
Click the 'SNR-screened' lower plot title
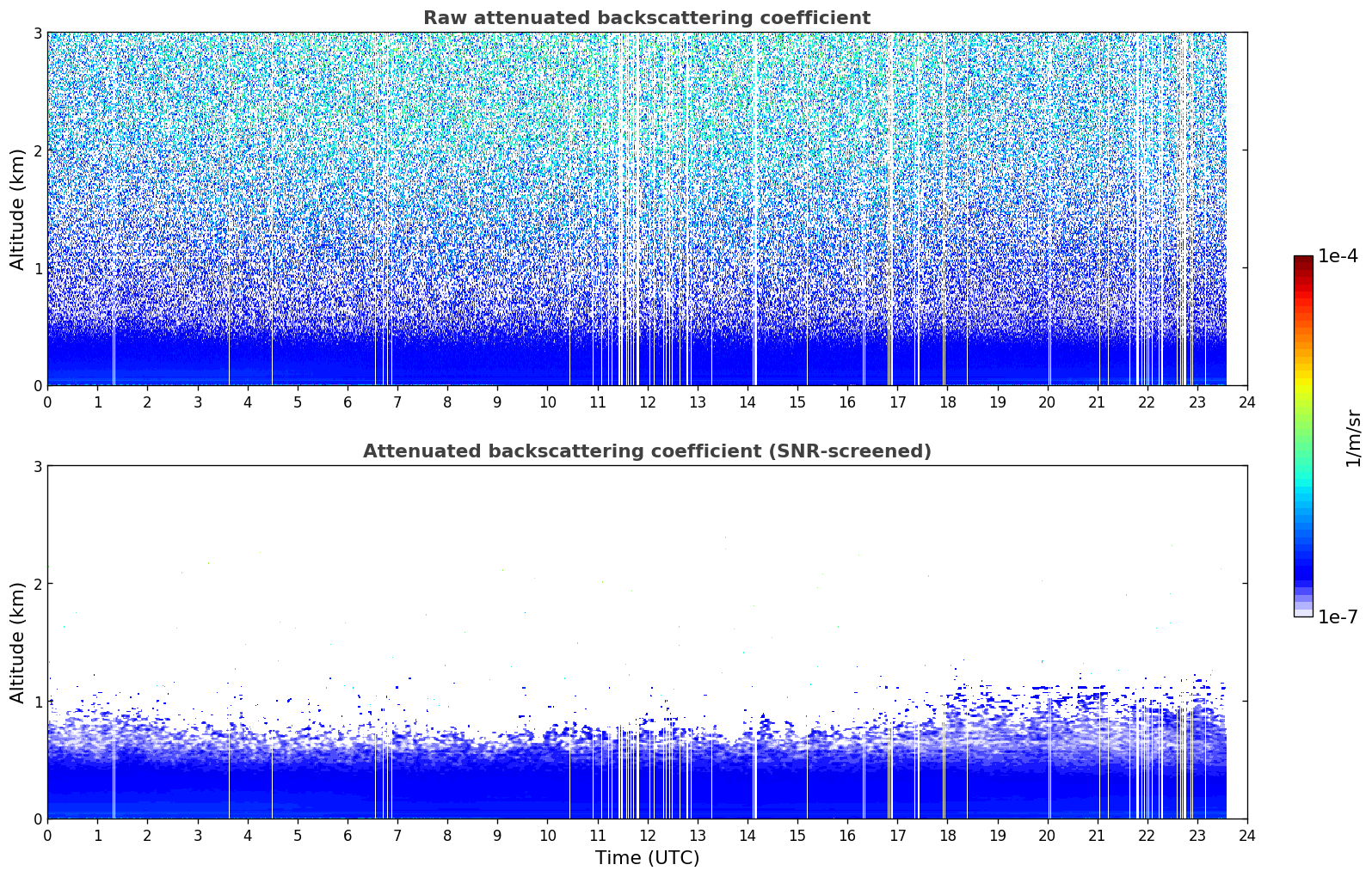[646, 451]
